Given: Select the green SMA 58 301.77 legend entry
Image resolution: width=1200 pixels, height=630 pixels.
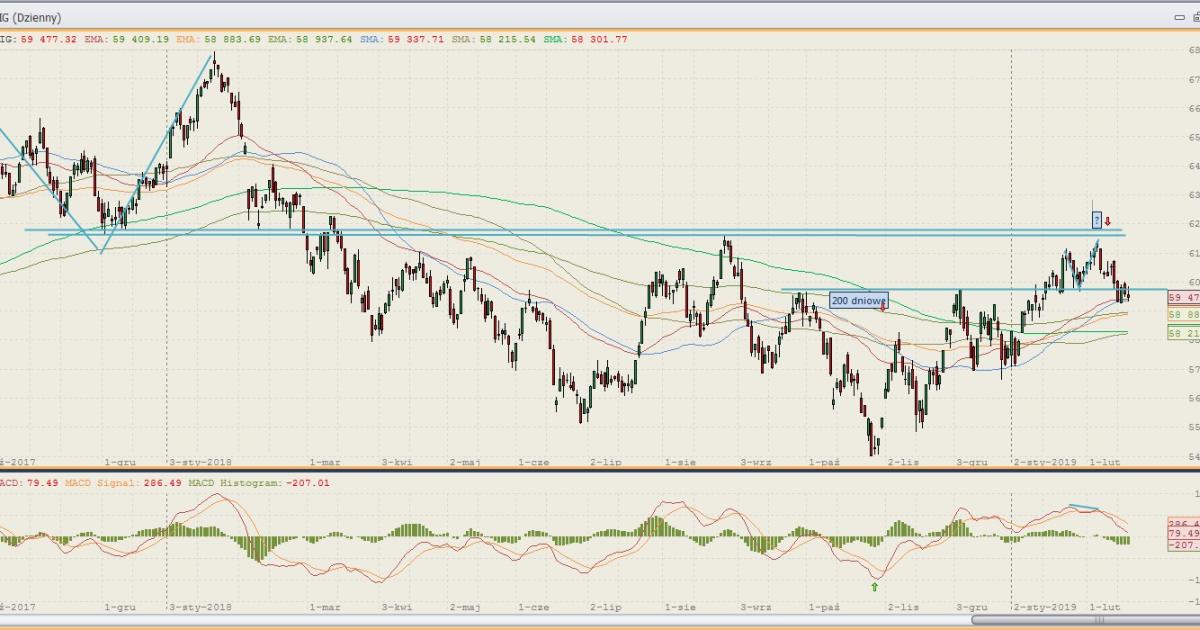Looking at the screenshot, I should (x=600, y=39).
